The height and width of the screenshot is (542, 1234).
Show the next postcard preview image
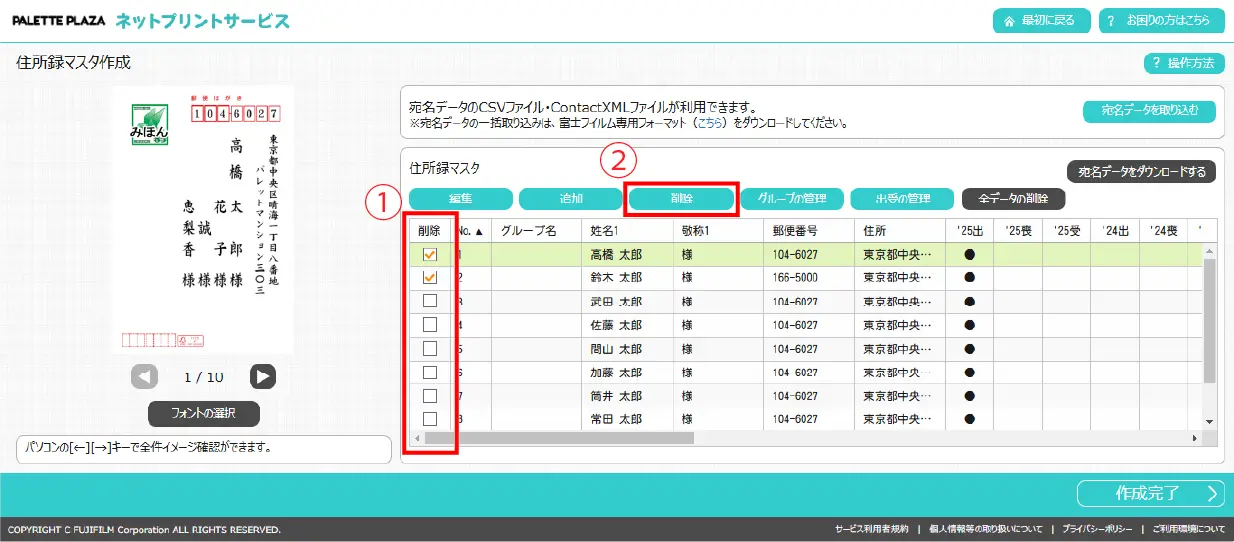point(262,376)
